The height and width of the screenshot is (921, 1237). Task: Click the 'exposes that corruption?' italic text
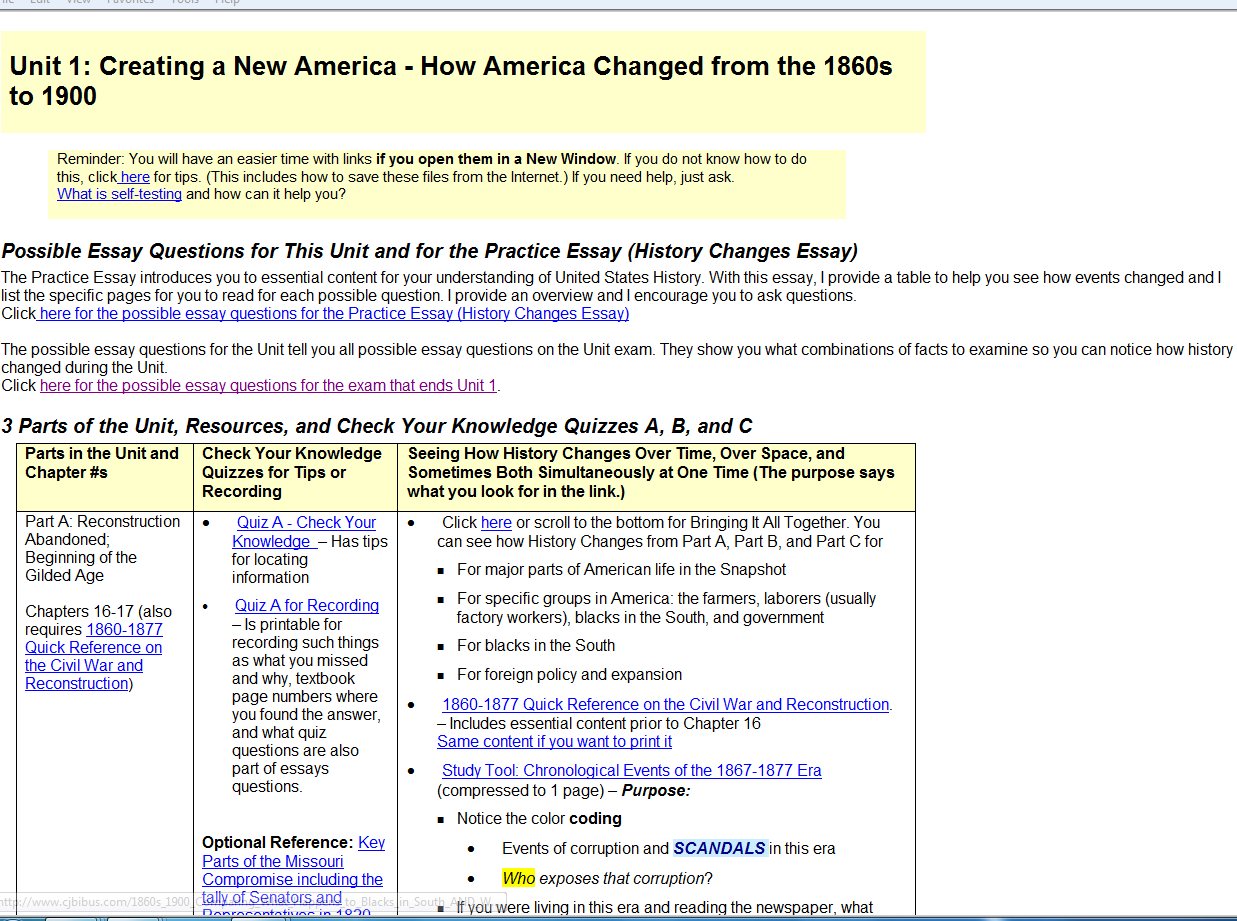point(626,878)
